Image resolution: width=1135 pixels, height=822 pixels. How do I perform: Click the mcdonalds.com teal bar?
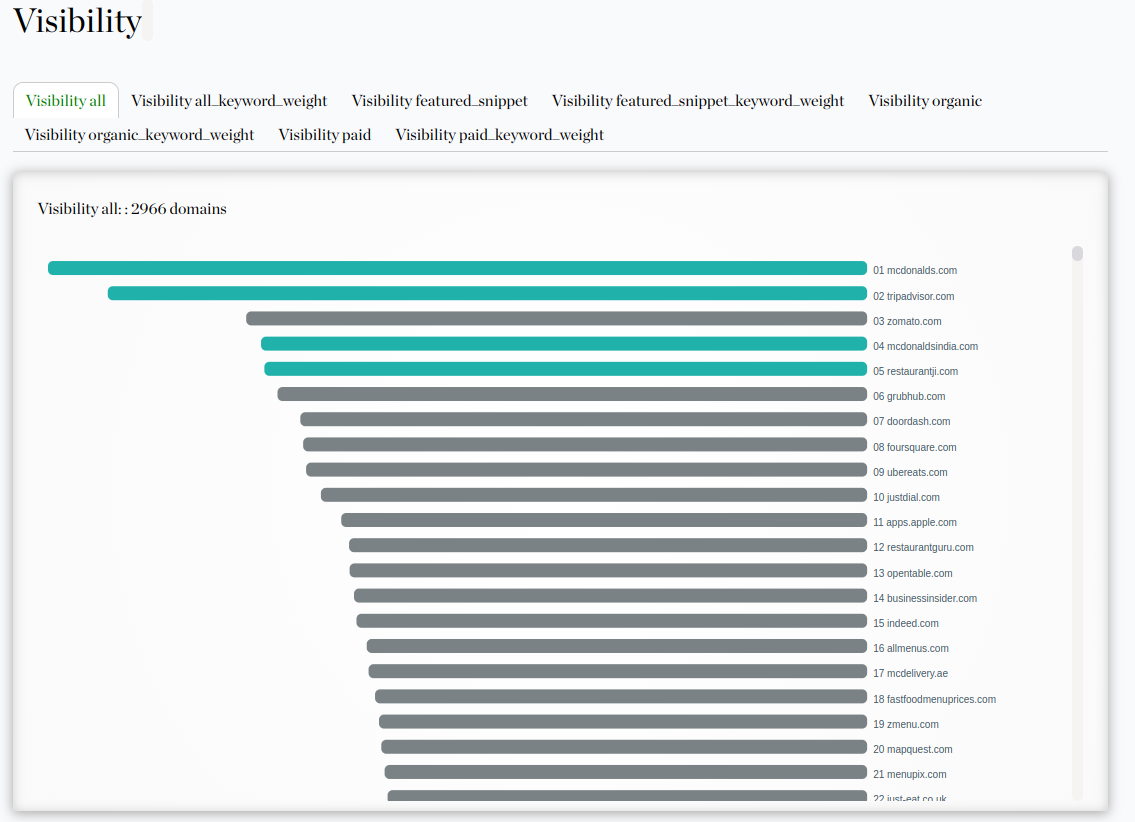coord(457,268)
